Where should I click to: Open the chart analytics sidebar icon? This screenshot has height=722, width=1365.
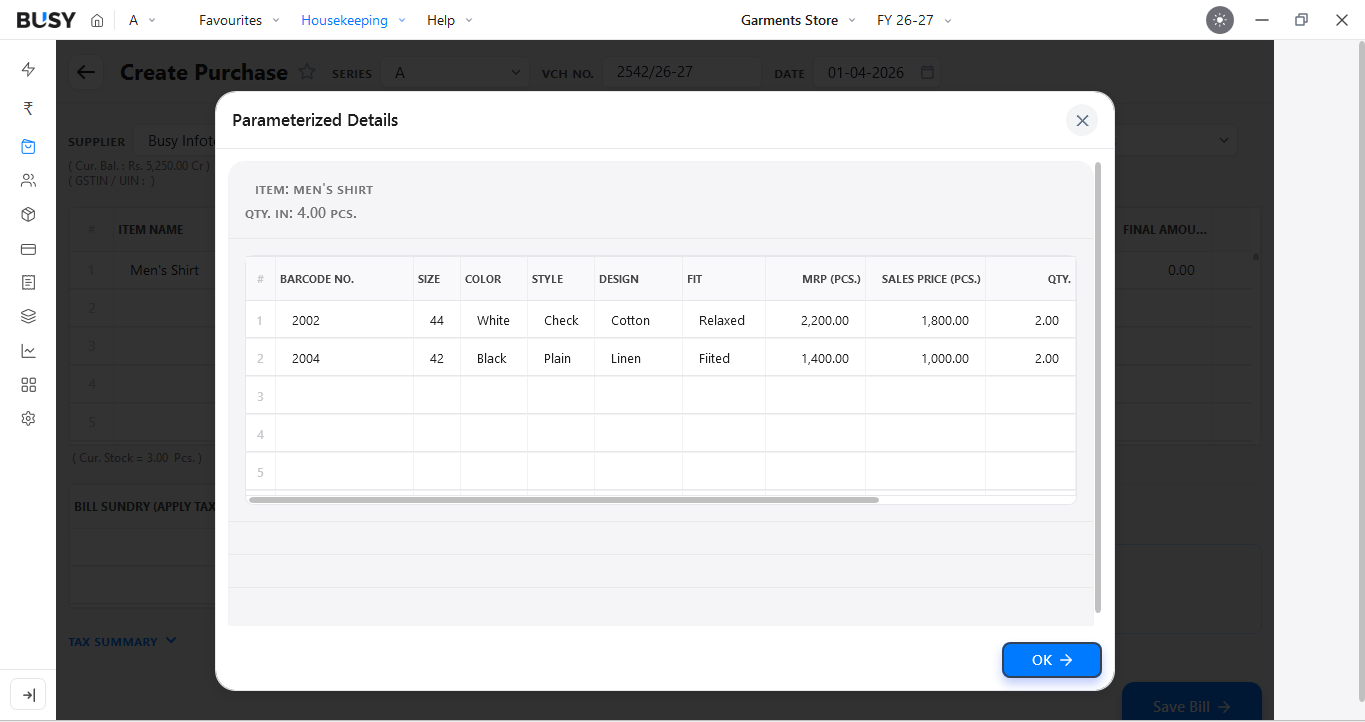coord(28,351)
